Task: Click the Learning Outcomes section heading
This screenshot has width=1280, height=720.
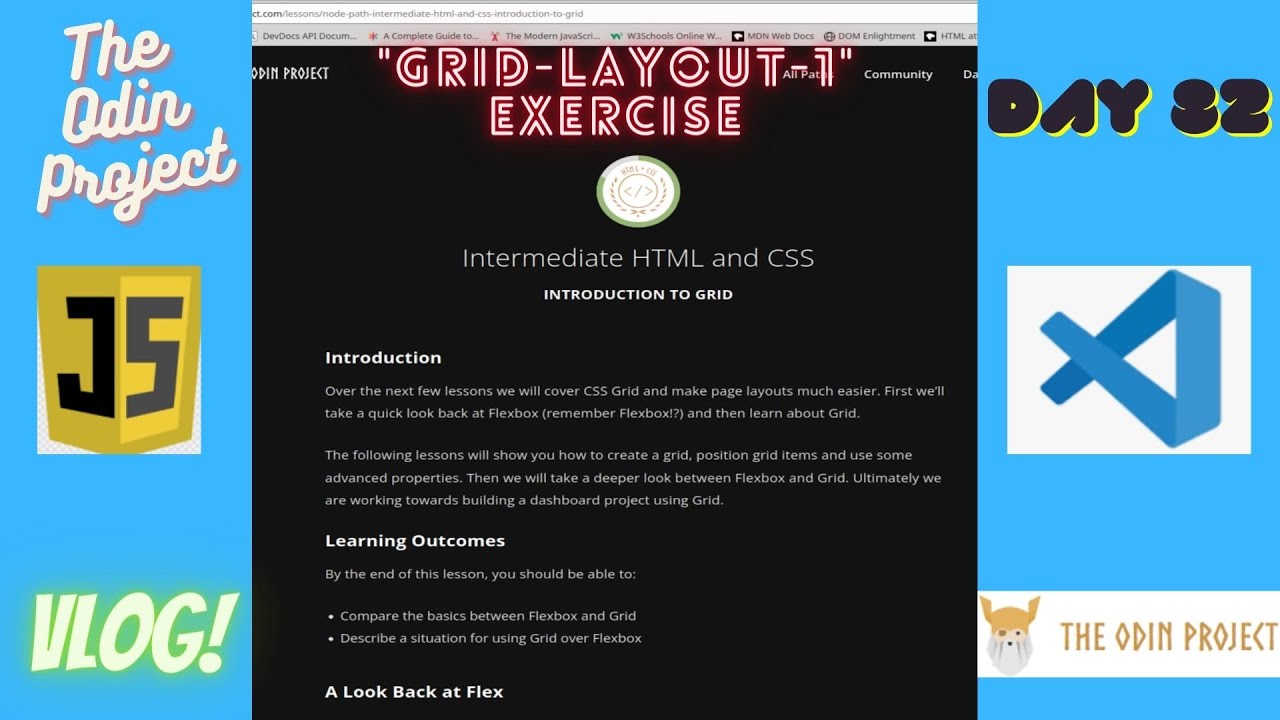Action: [x=415, y=541]
